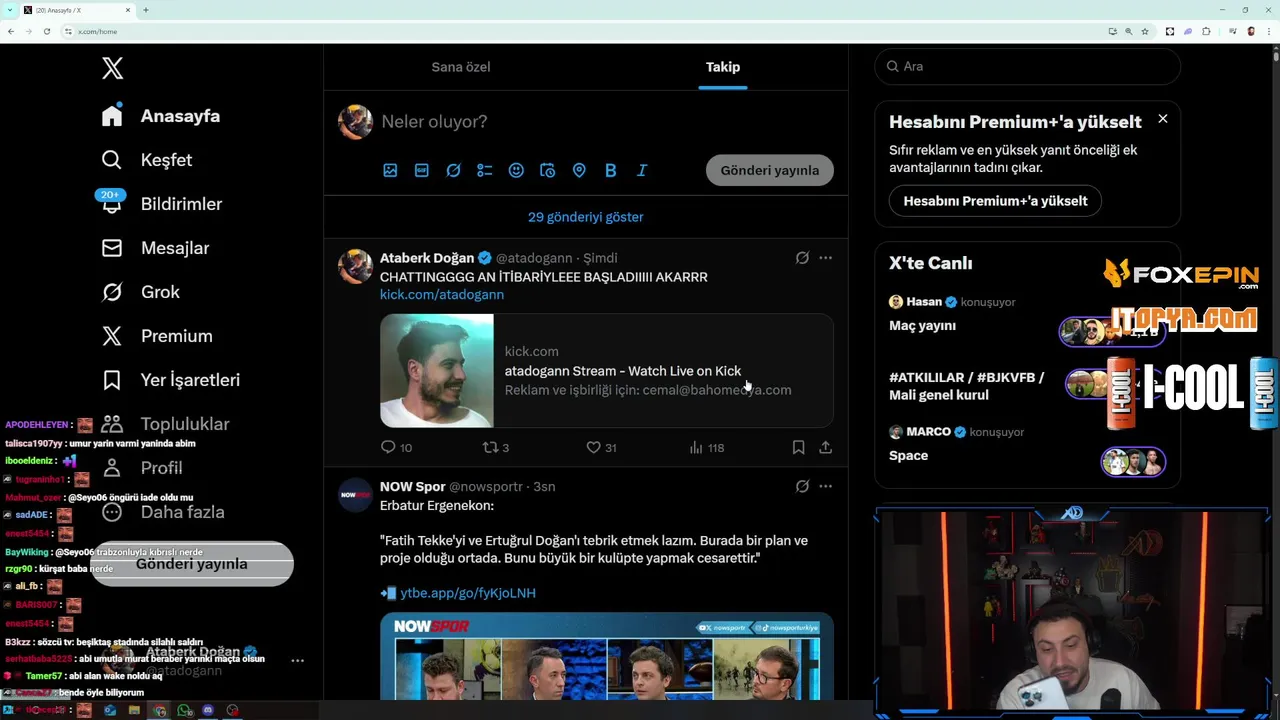Image resolution: width=1280 pixels, height=720 pixels.
Task: Open Mesajlar in the sidebar
Action: 155,248
